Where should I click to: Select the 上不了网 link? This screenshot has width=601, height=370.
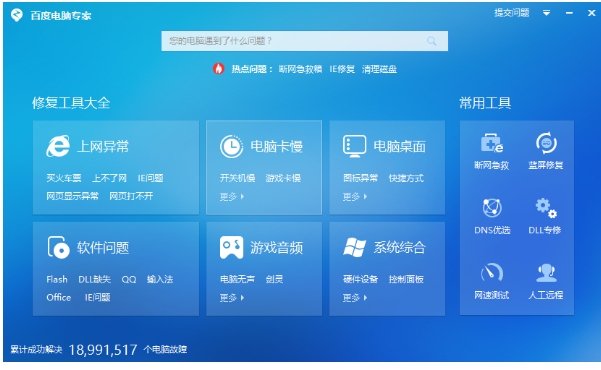pyautogui.click(x=109, y=178)
